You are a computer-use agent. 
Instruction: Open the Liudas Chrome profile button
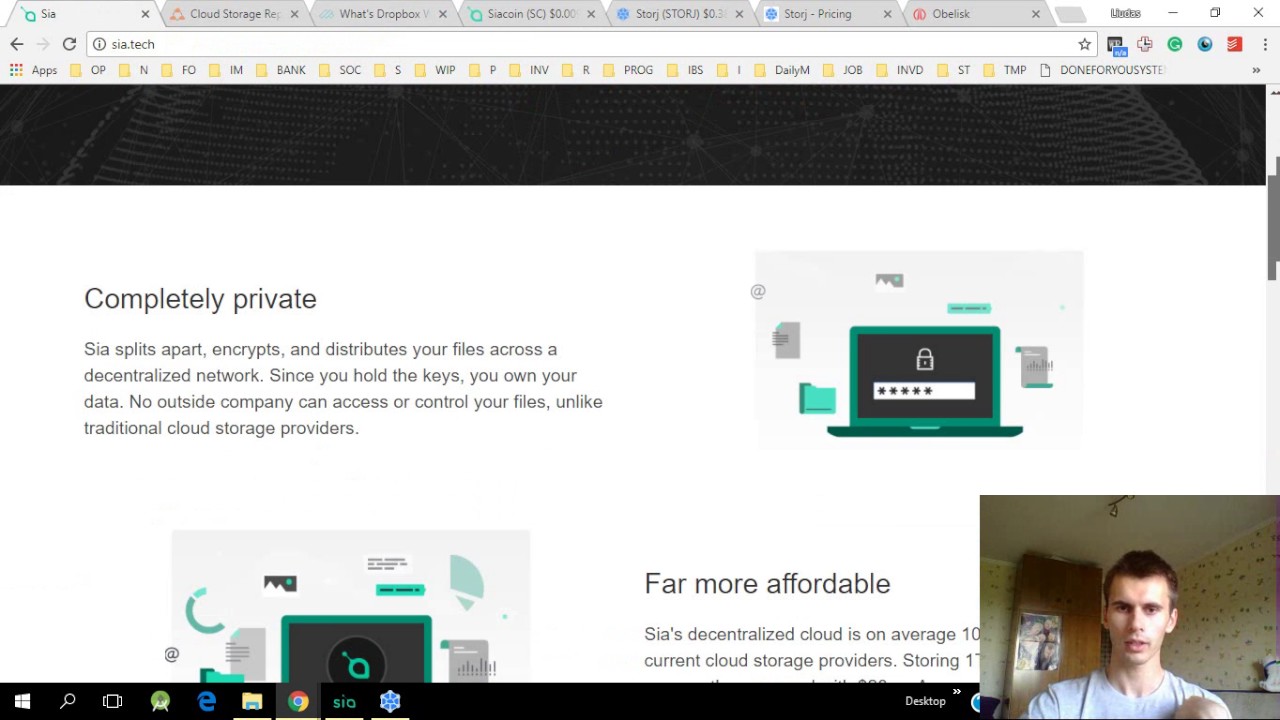(x=1125, y=13)
